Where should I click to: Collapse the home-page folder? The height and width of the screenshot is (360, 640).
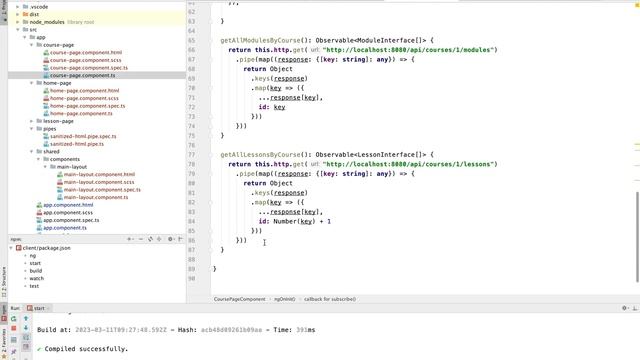click(31, 83)
